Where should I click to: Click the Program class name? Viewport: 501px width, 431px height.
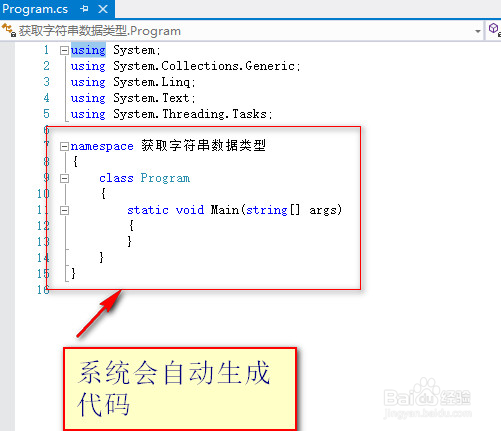coord(165,178)
